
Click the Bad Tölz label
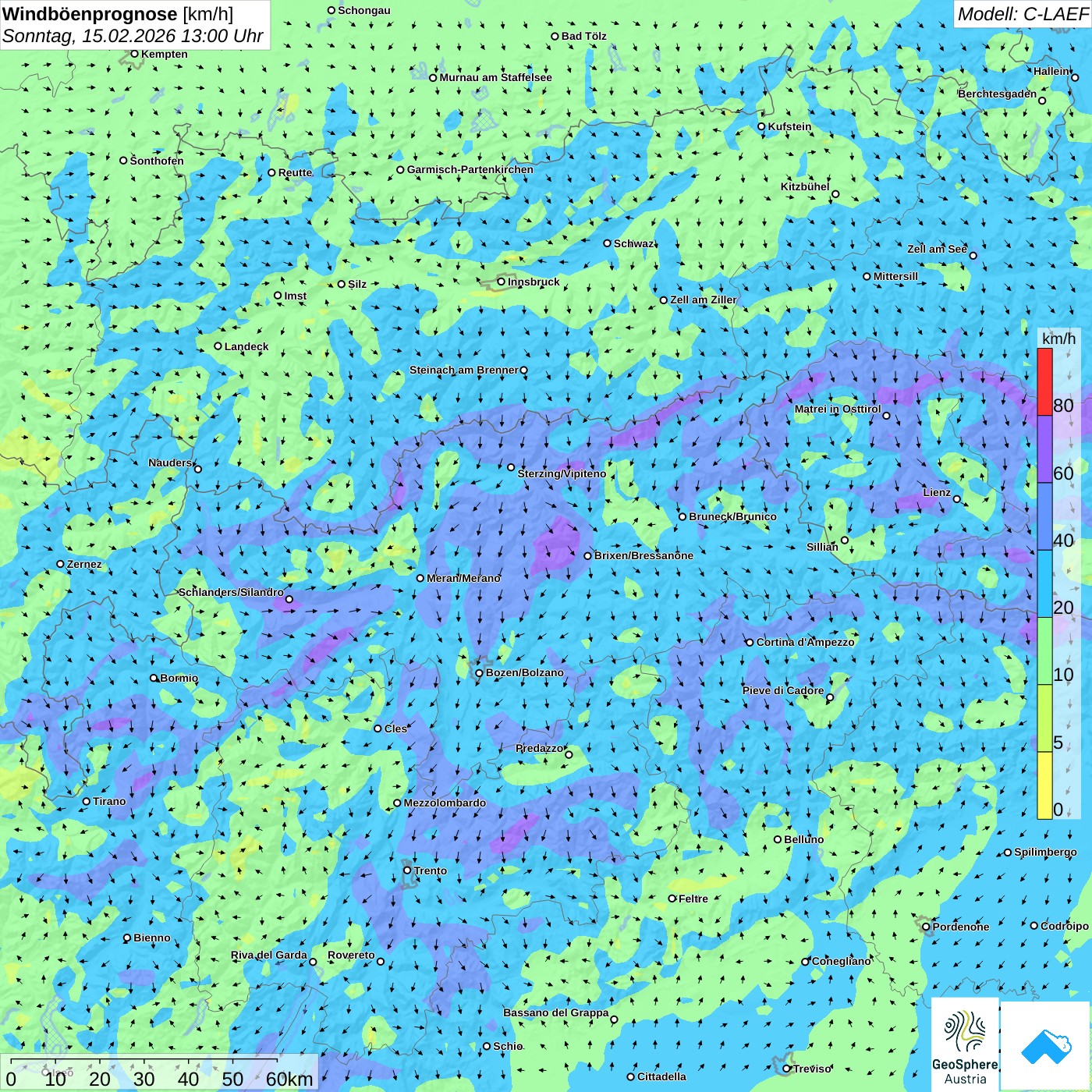(584, 36)
